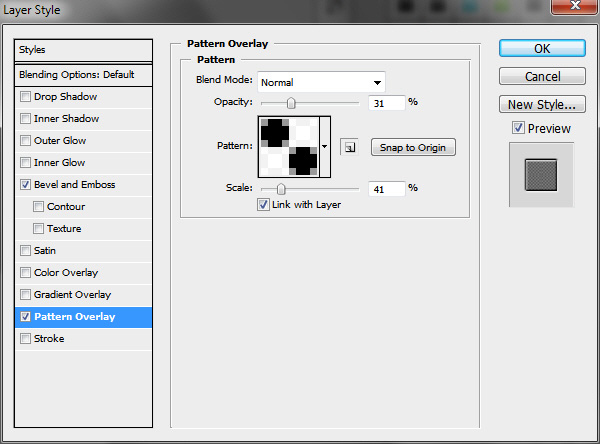
Task: Enable the Inner Shadow checkbox
Action: (25, 118)
